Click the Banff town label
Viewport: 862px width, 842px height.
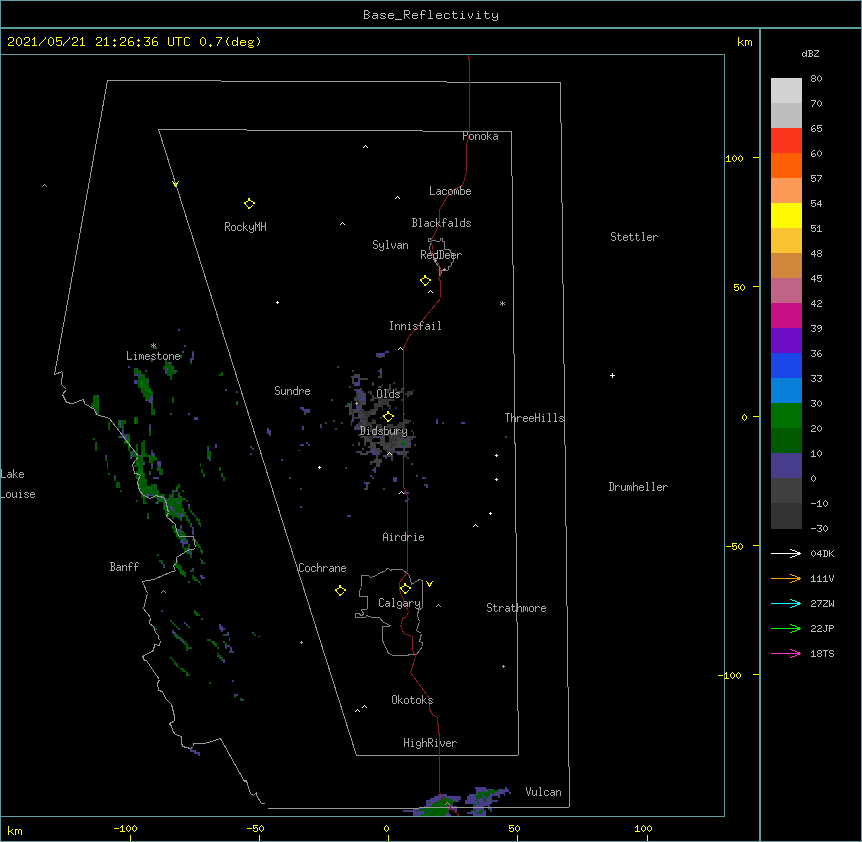coord(124,567)
